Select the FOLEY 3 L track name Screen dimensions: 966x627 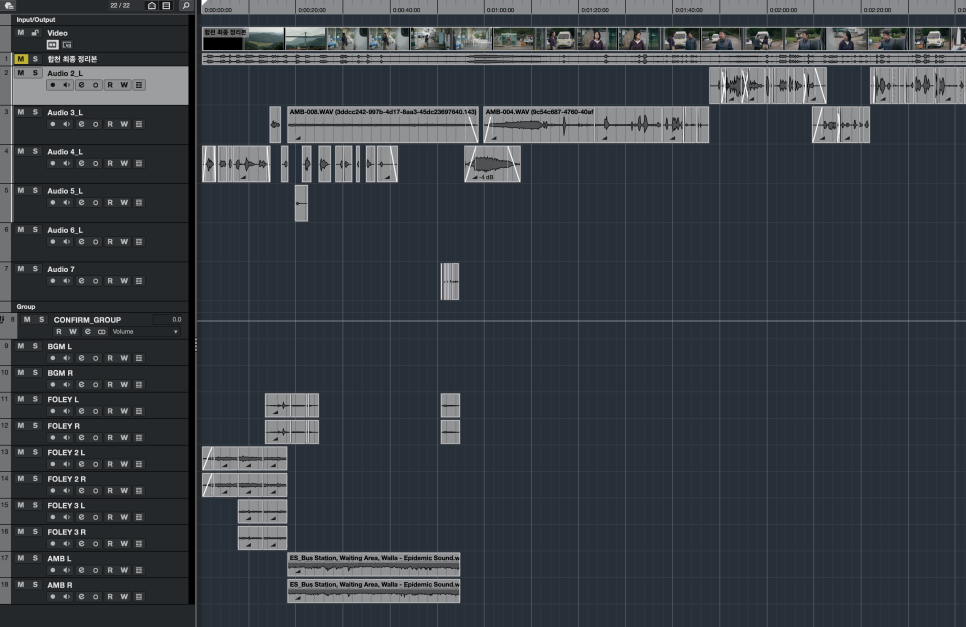click(x=66, y=505)
